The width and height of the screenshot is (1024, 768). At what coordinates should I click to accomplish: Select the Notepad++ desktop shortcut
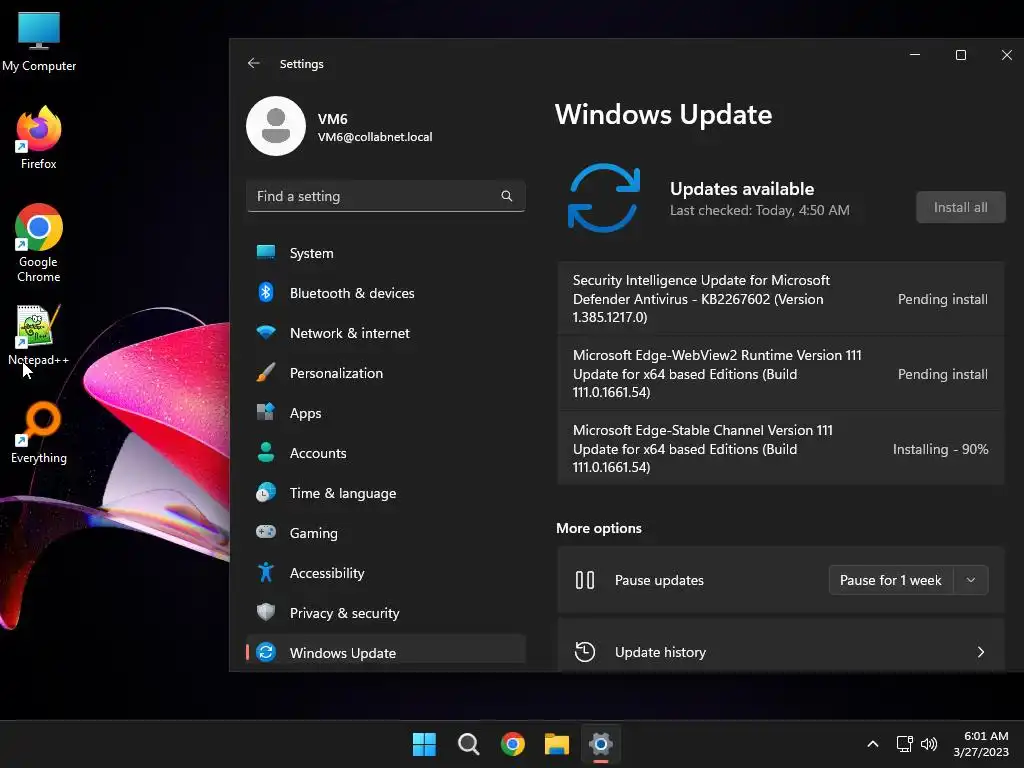pos(39,335)
